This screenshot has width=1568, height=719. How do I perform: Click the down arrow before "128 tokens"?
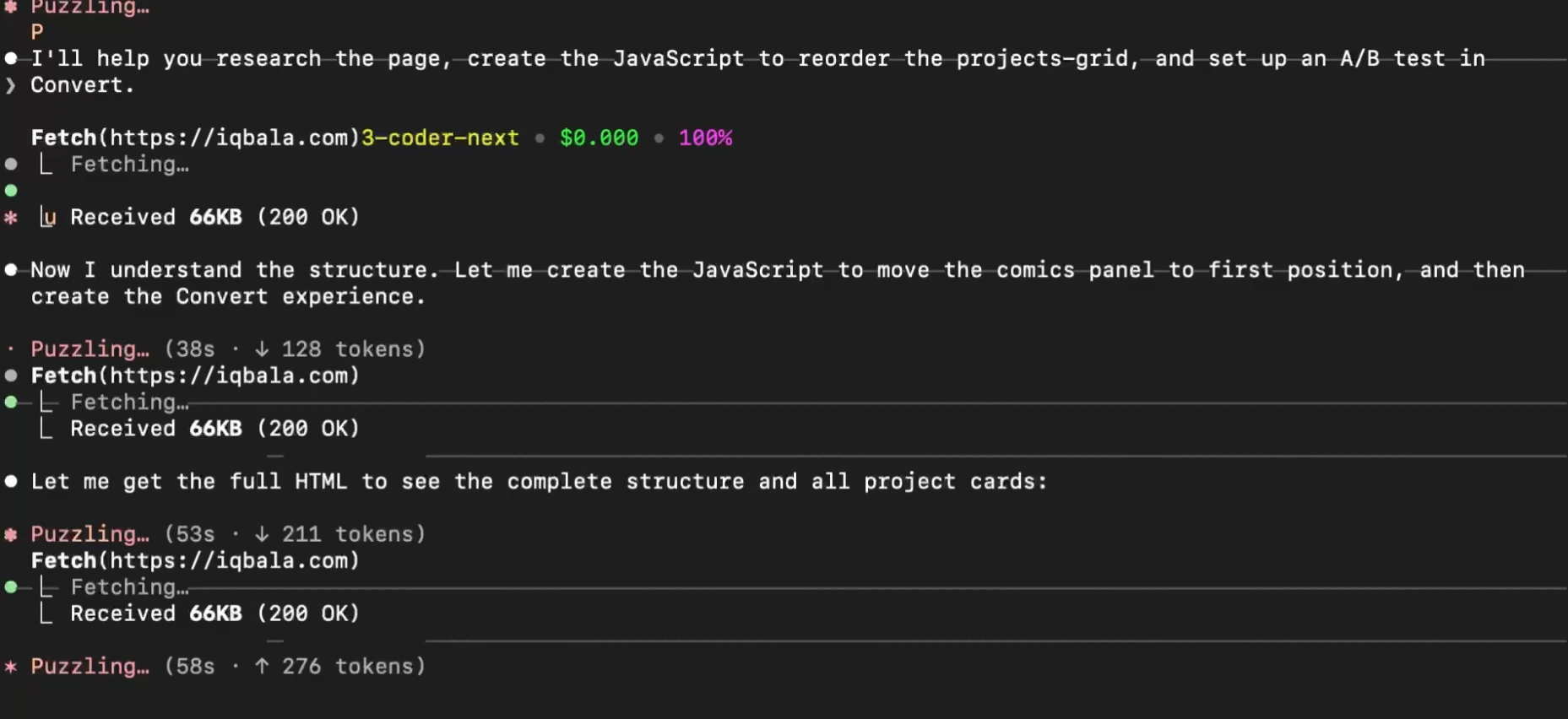(262, 349)
